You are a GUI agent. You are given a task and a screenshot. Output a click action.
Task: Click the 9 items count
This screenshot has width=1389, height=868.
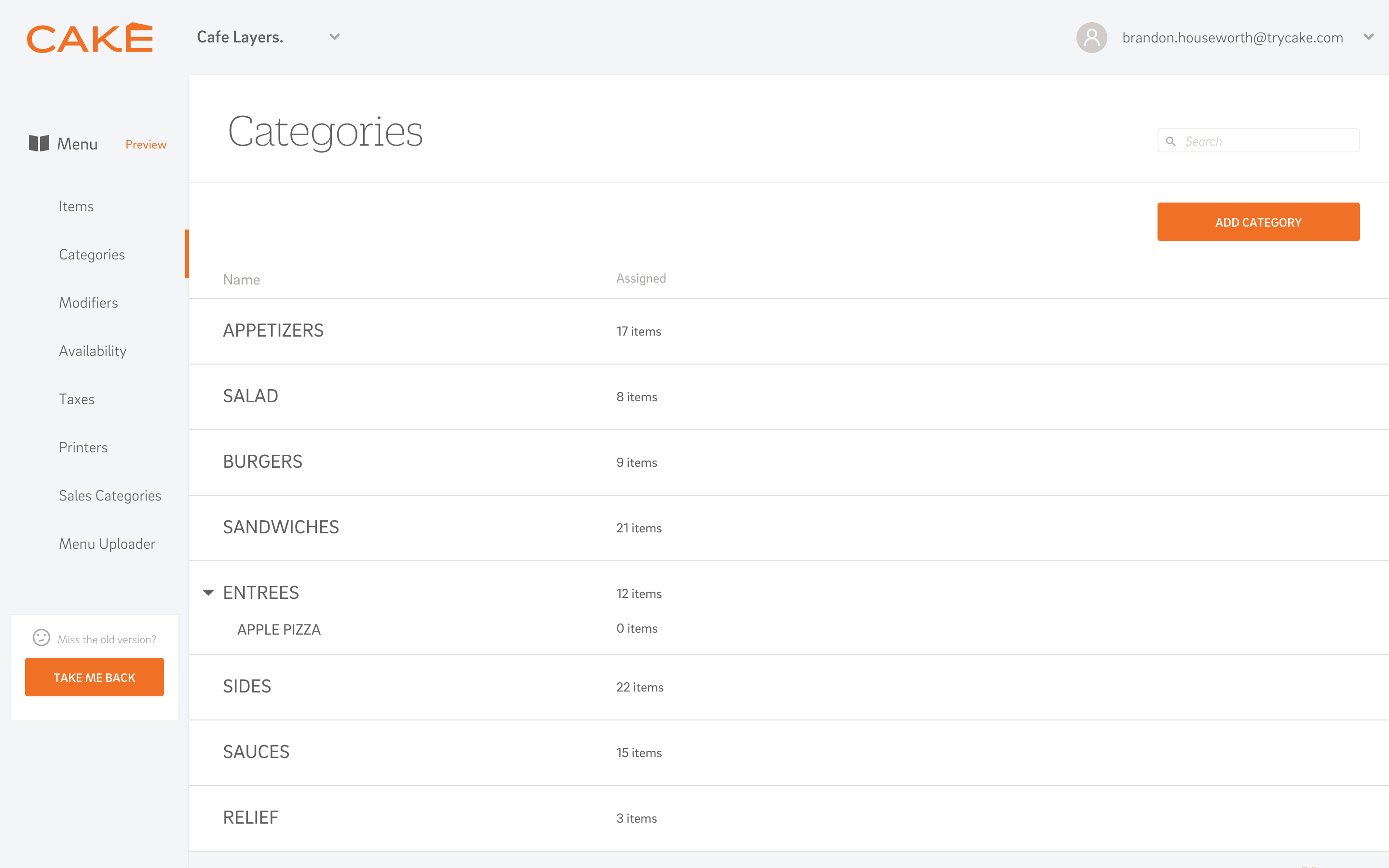(637, 462)
